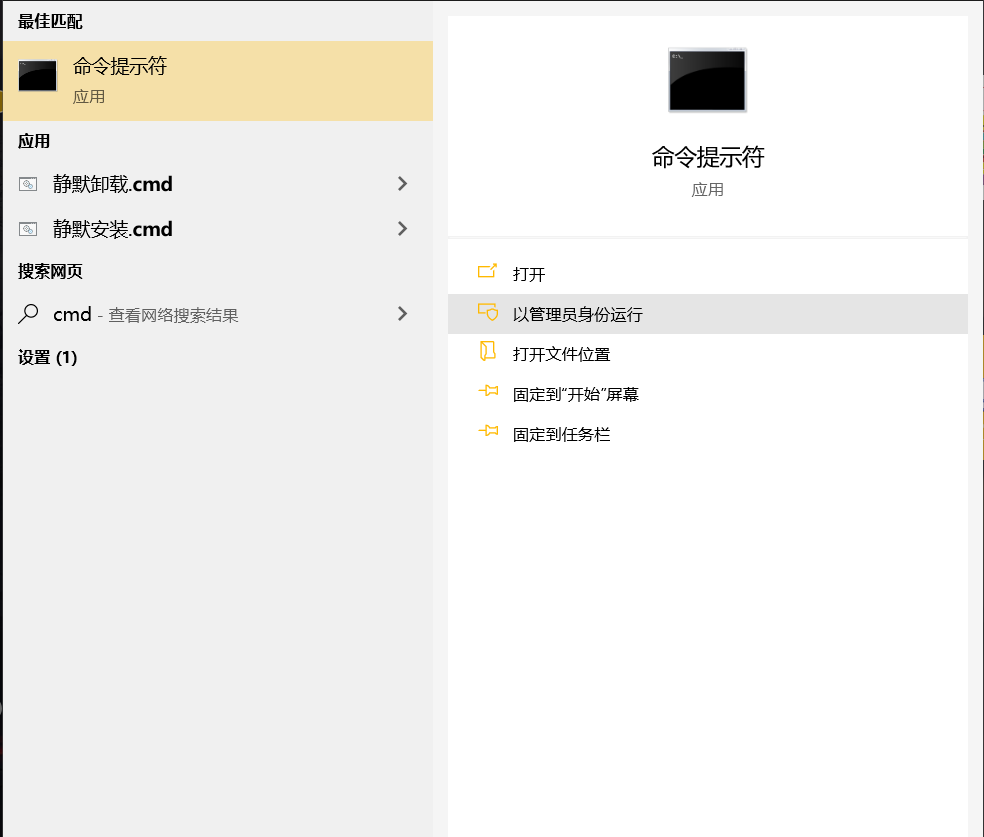
Task: Click the folder icon for 打开文件位置
Action: pos(488,351)
